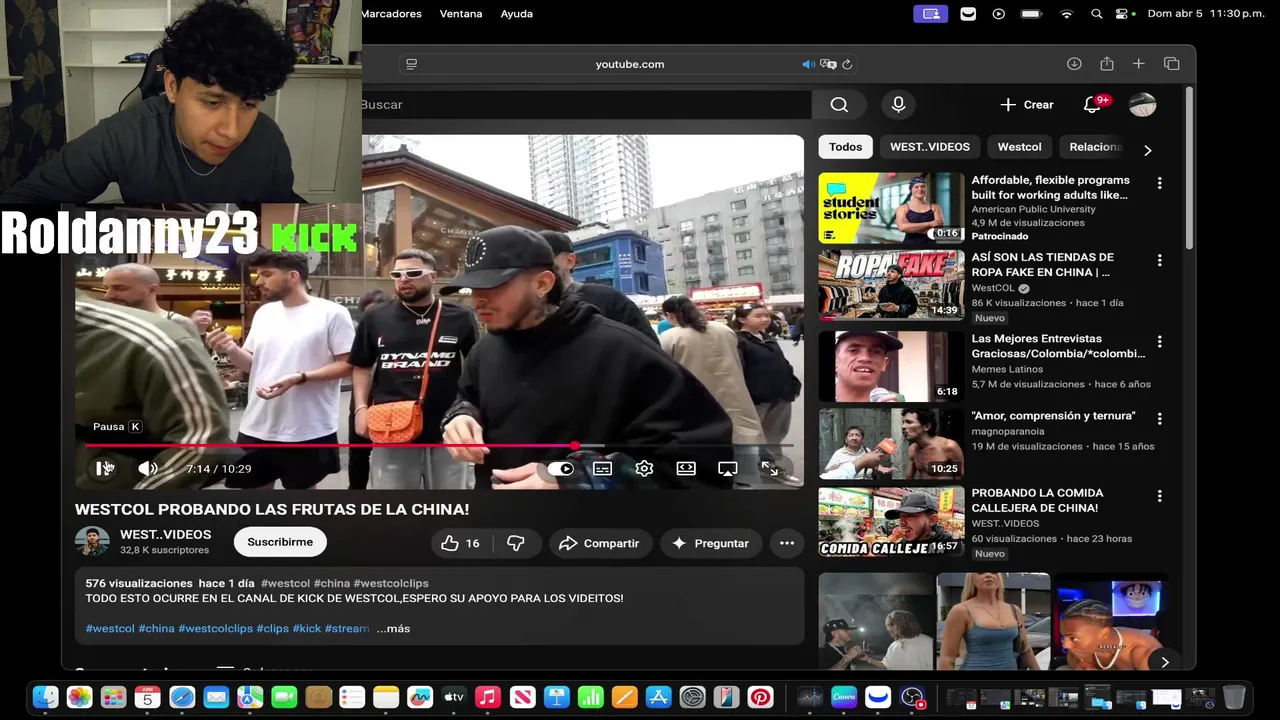Image resolution: width=1280 pixels, height=720 pixels.
Task: Pause the video with the play/pause button
Action: (x=104, y=468)
